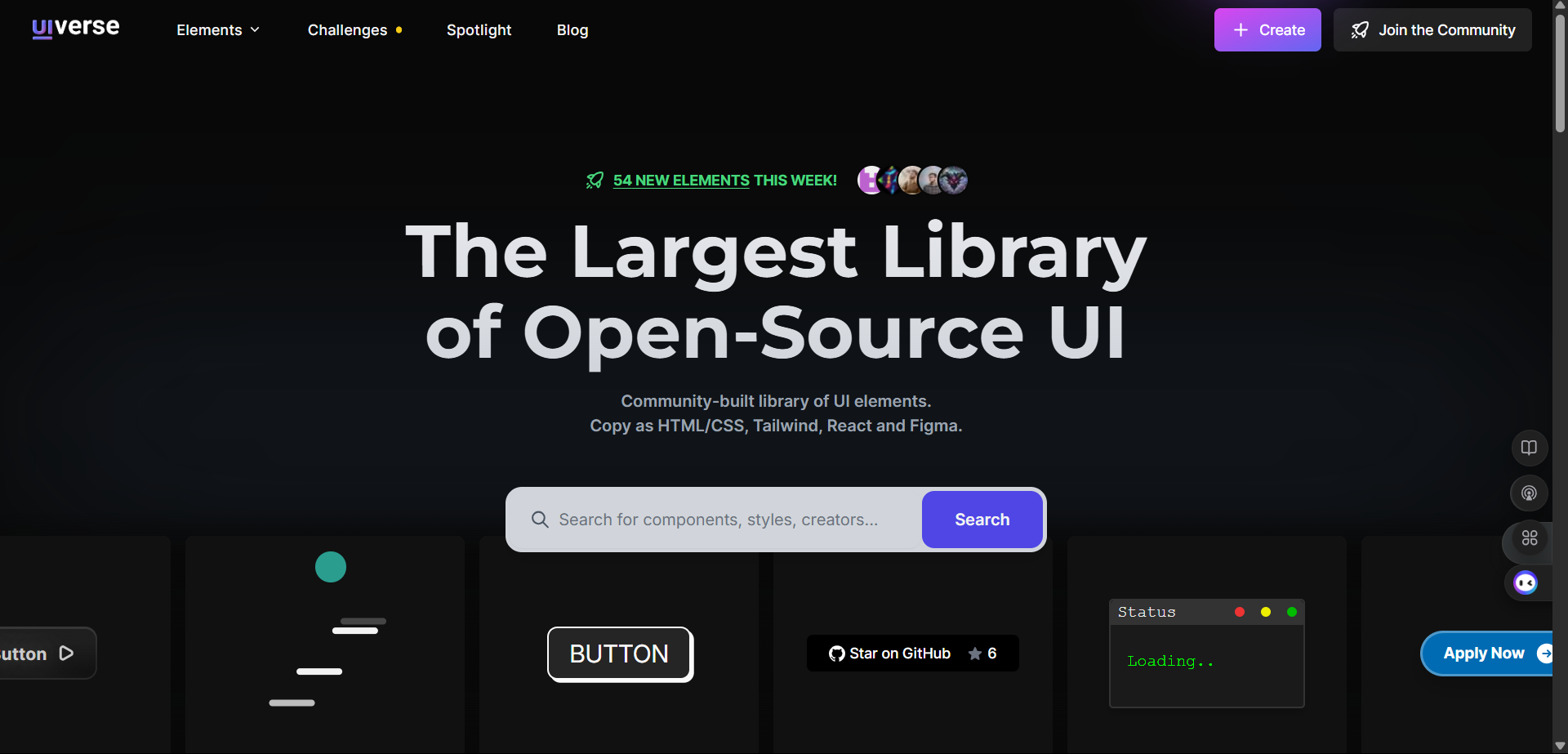
Task: Click the magnifying glass search icon
Action: pos(540,520)
